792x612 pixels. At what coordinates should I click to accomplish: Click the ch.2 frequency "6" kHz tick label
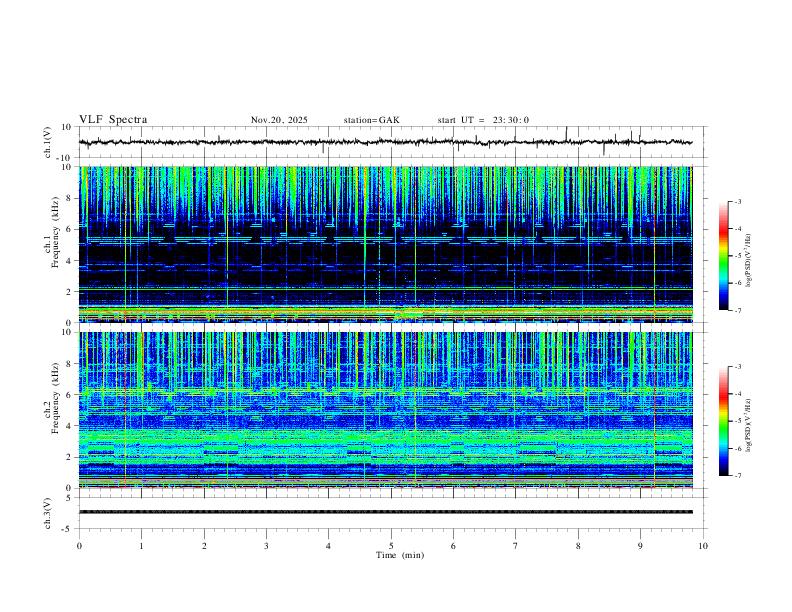70,394
